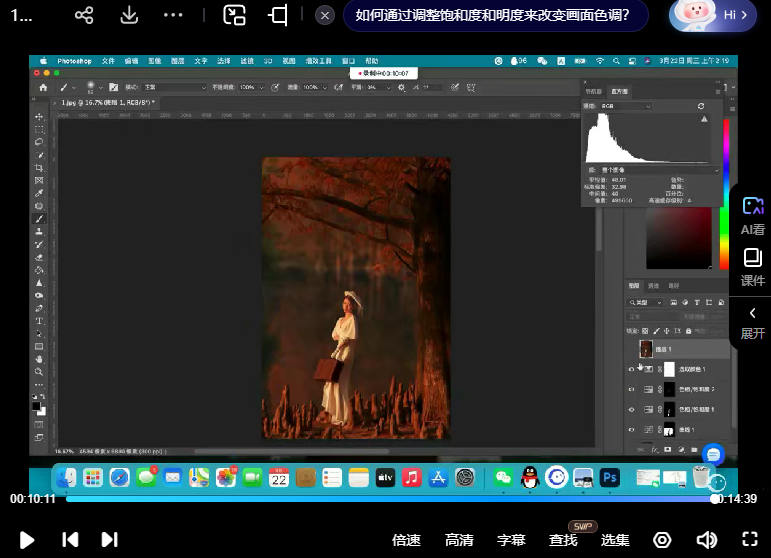
Task: Open the 高清 quality selector
Action: tap(459, 540)
